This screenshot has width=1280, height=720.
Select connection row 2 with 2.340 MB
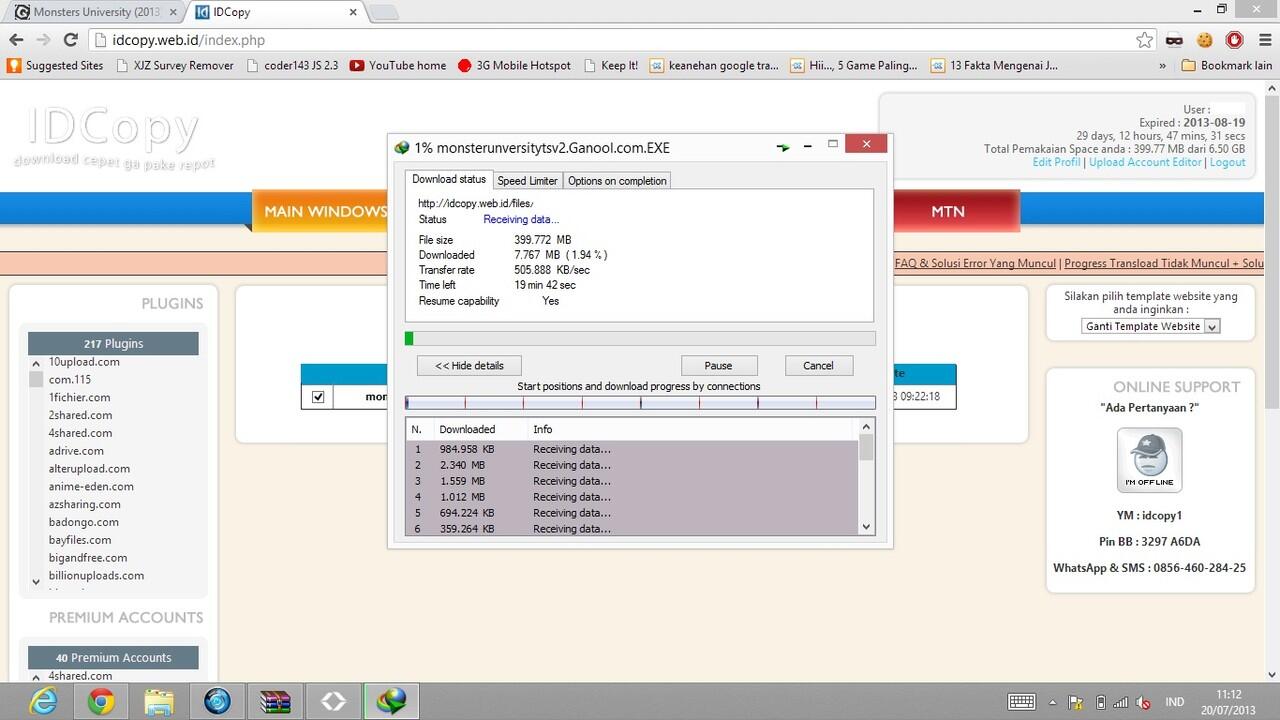coord(632,465)
